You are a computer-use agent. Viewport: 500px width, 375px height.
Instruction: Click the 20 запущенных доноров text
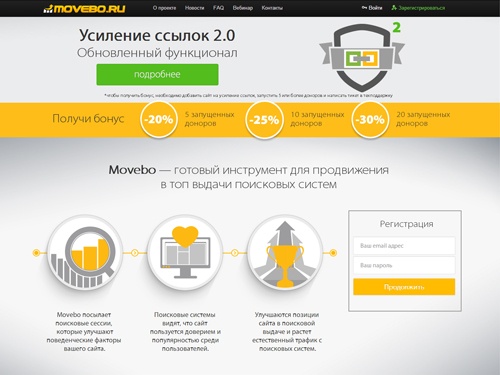click(x=423, y=119)
